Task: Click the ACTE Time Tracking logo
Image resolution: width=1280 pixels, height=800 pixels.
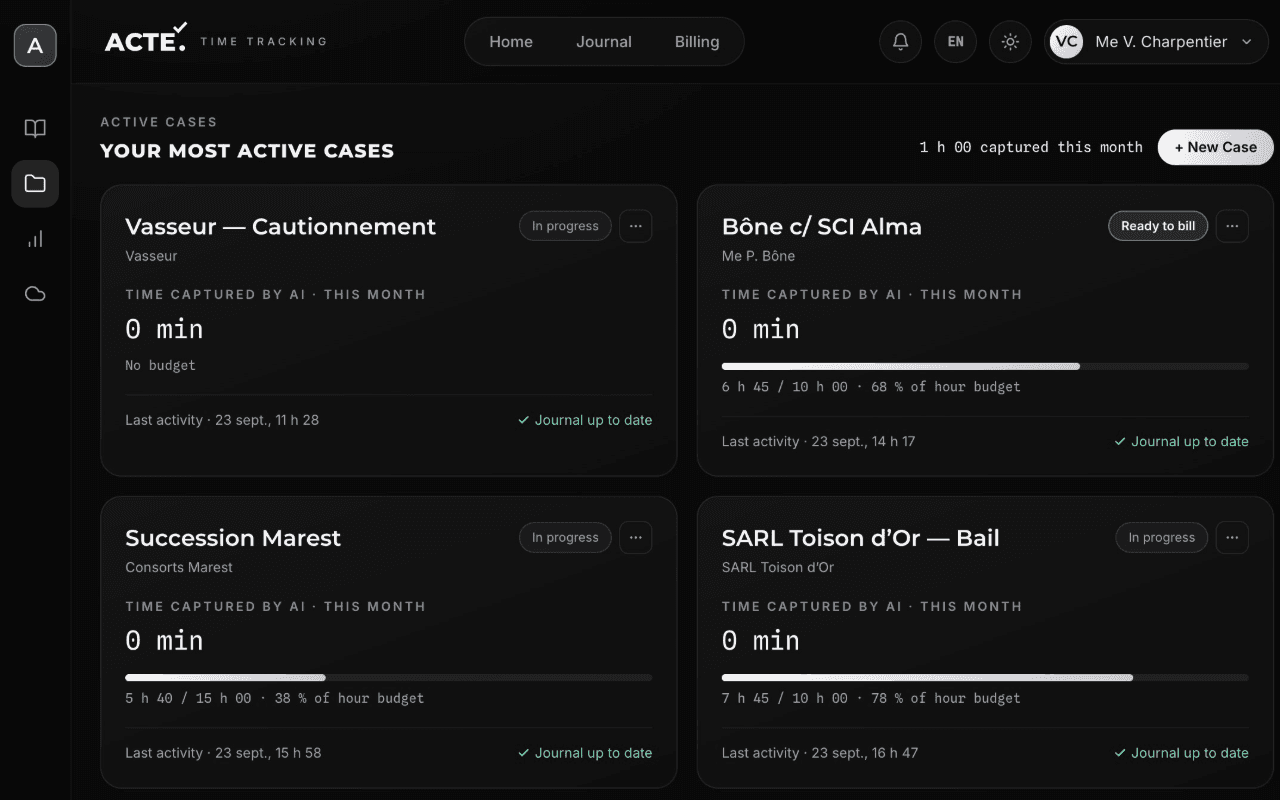Action: click(x=215, y=40)
